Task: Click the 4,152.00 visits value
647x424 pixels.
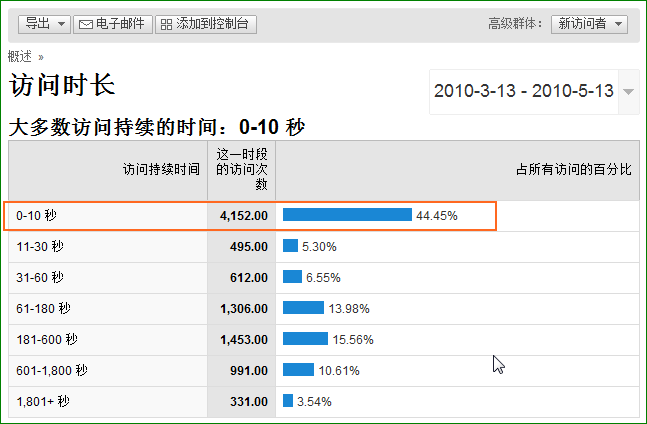Action: pyautogui.click(x=244, y=216)
